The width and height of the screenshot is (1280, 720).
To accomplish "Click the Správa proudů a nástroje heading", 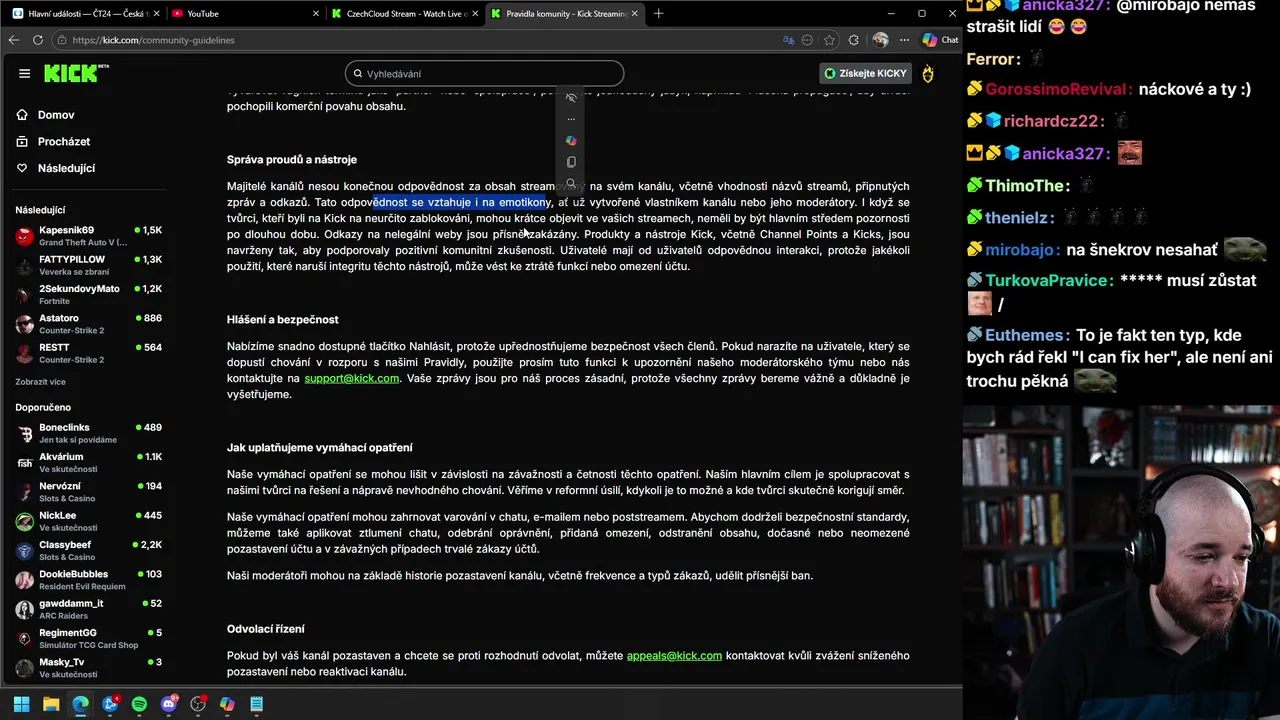I will tap(292, 159).
